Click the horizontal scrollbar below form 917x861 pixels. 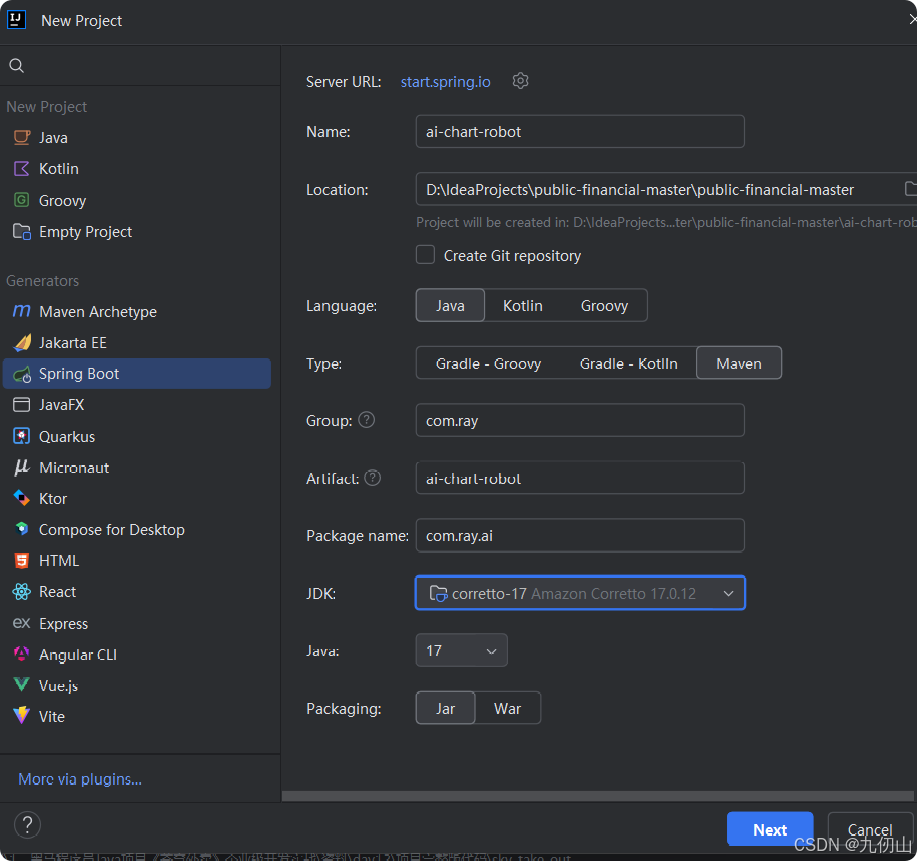(598, 796)
